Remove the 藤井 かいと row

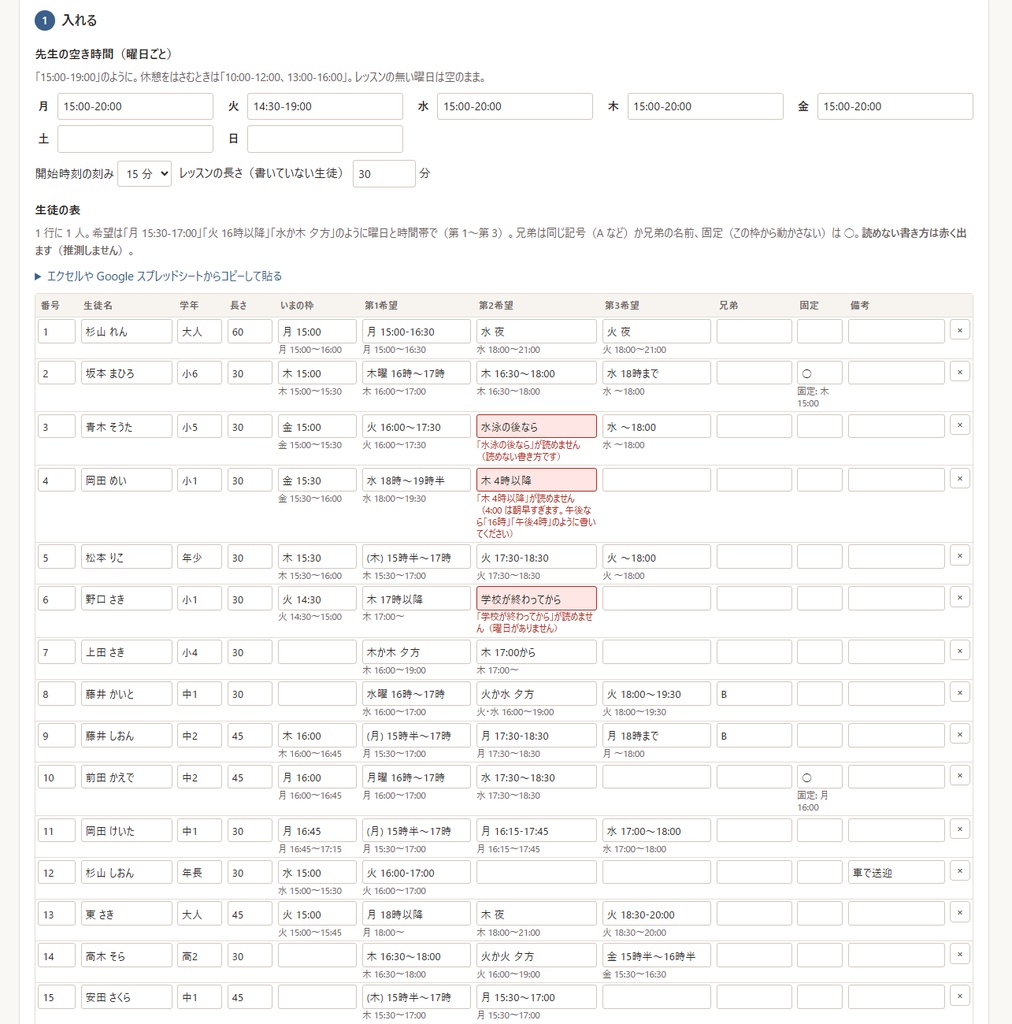click(959, 693)
